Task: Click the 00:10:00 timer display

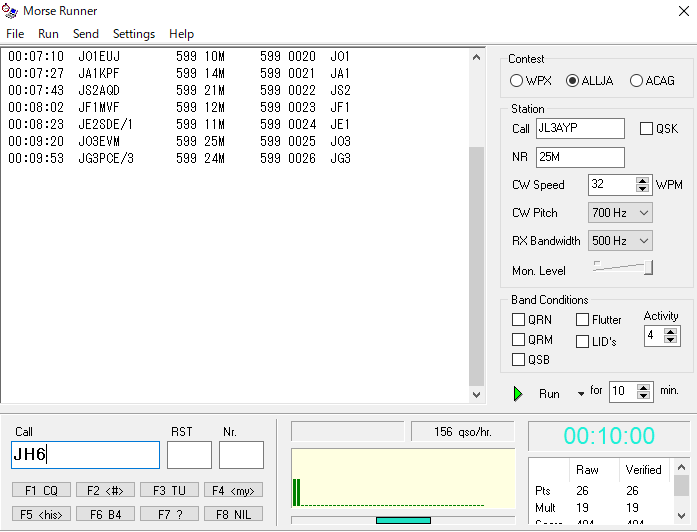Action: pos(609,436)
